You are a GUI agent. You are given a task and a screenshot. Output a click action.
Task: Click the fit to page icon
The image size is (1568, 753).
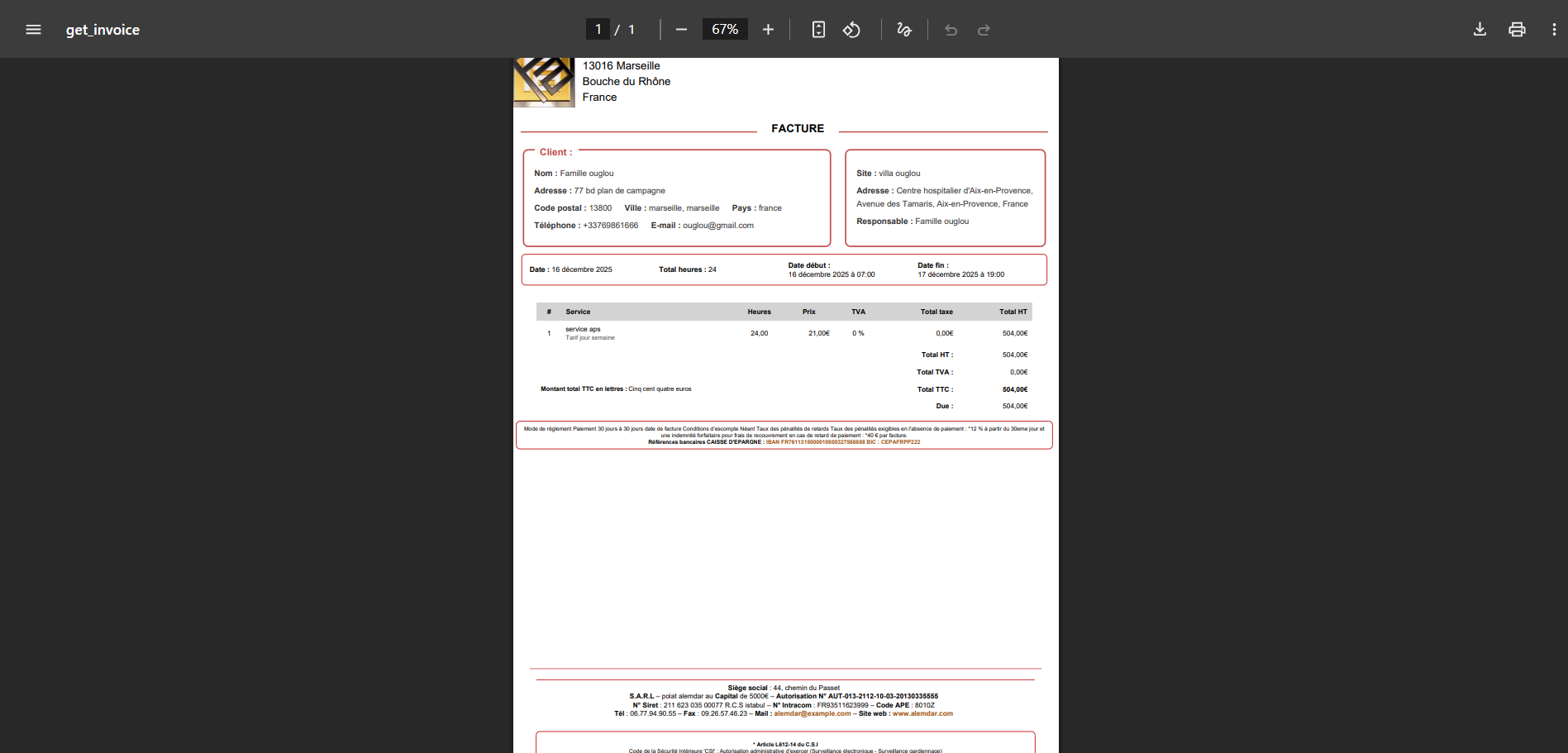click(x=818, y=30)
